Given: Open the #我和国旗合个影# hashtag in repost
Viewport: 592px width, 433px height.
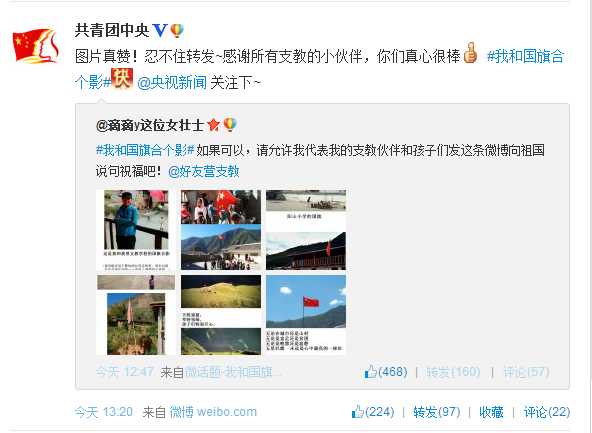Looking at the screenshot, I should 145,150.
